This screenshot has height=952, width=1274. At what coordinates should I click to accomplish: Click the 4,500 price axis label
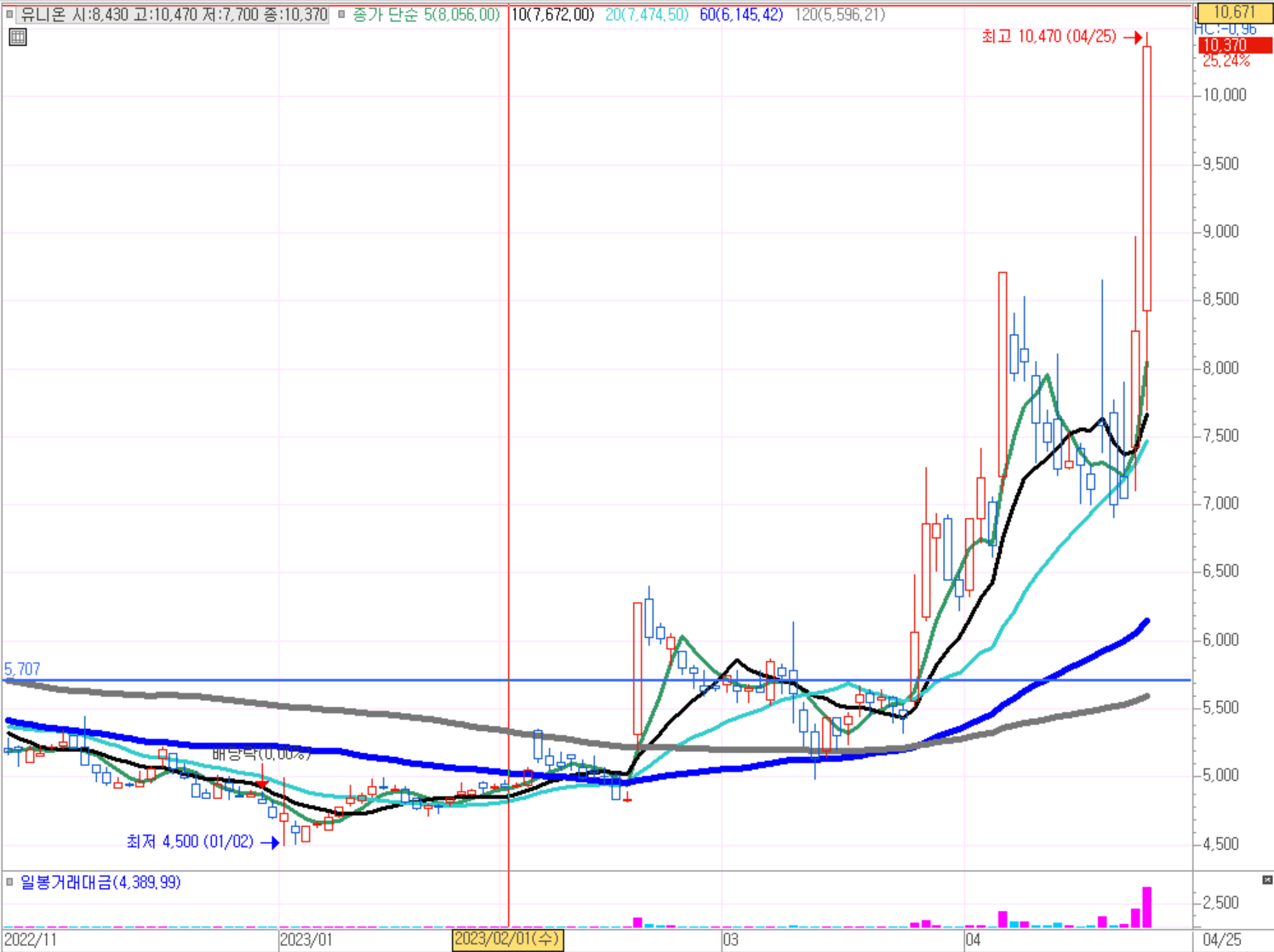click(x=1221, y=844)
